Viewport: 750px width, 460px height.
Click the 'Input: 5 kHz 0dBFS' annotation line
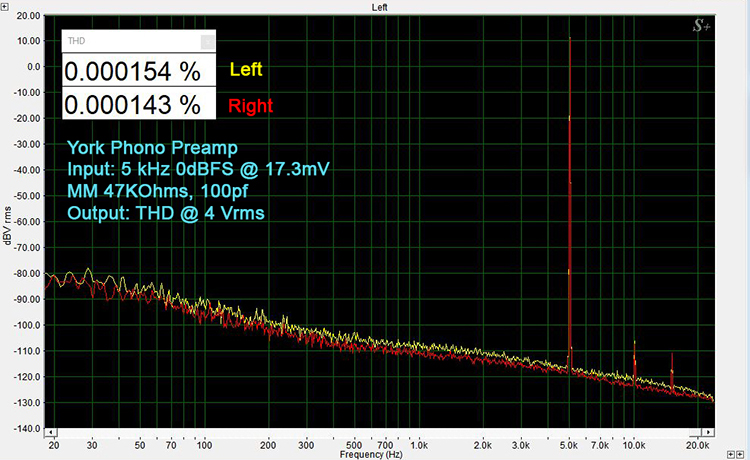[198, 168]
